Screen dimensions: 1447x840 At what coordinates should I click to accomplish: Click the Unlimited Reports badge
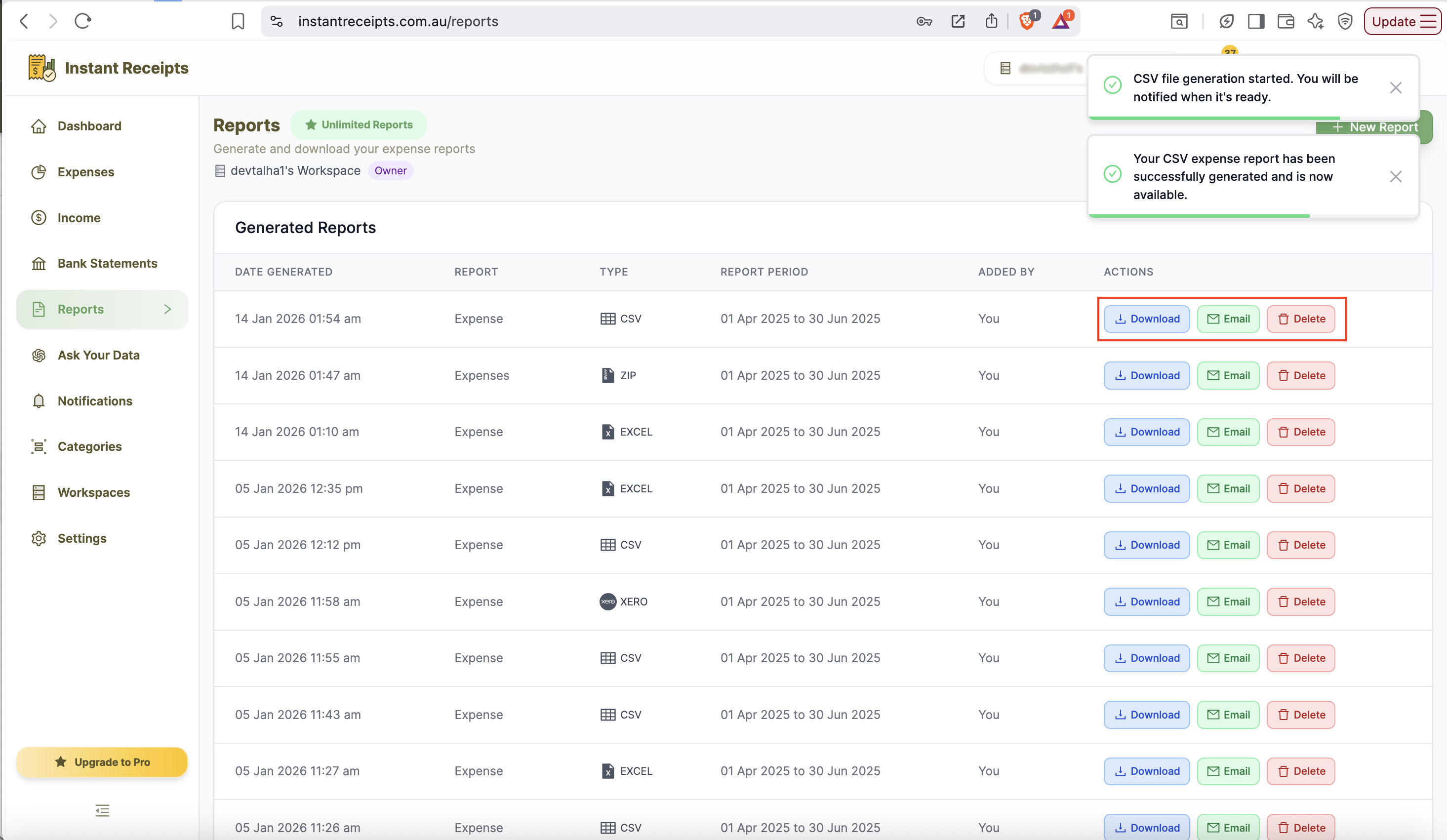(x=359, y=124)
